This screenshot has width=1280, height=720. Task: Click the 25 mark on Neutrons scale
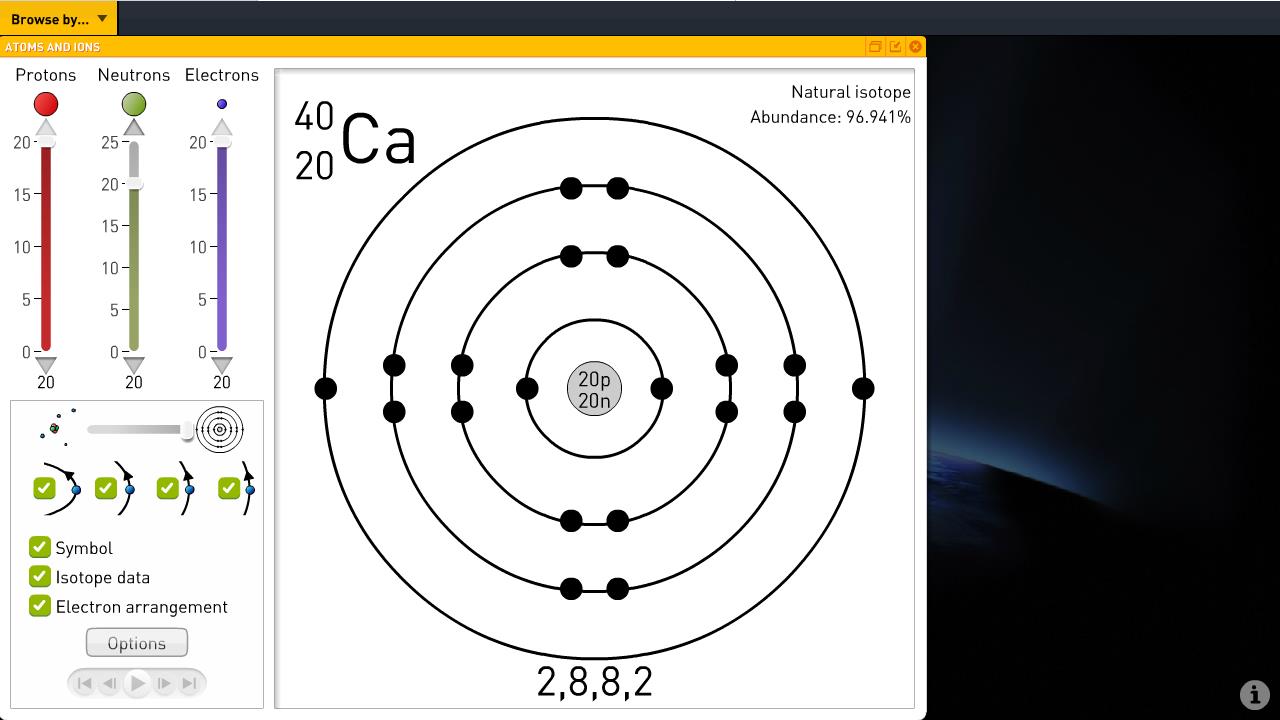[110, 143]
